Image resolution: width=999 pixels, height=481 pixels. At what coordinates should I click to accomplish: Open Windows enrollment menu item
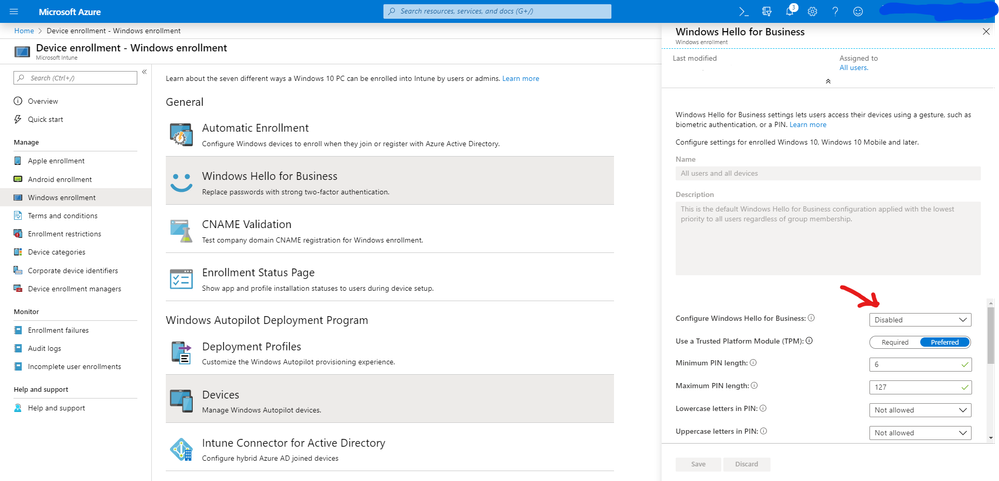pos(76,197)
